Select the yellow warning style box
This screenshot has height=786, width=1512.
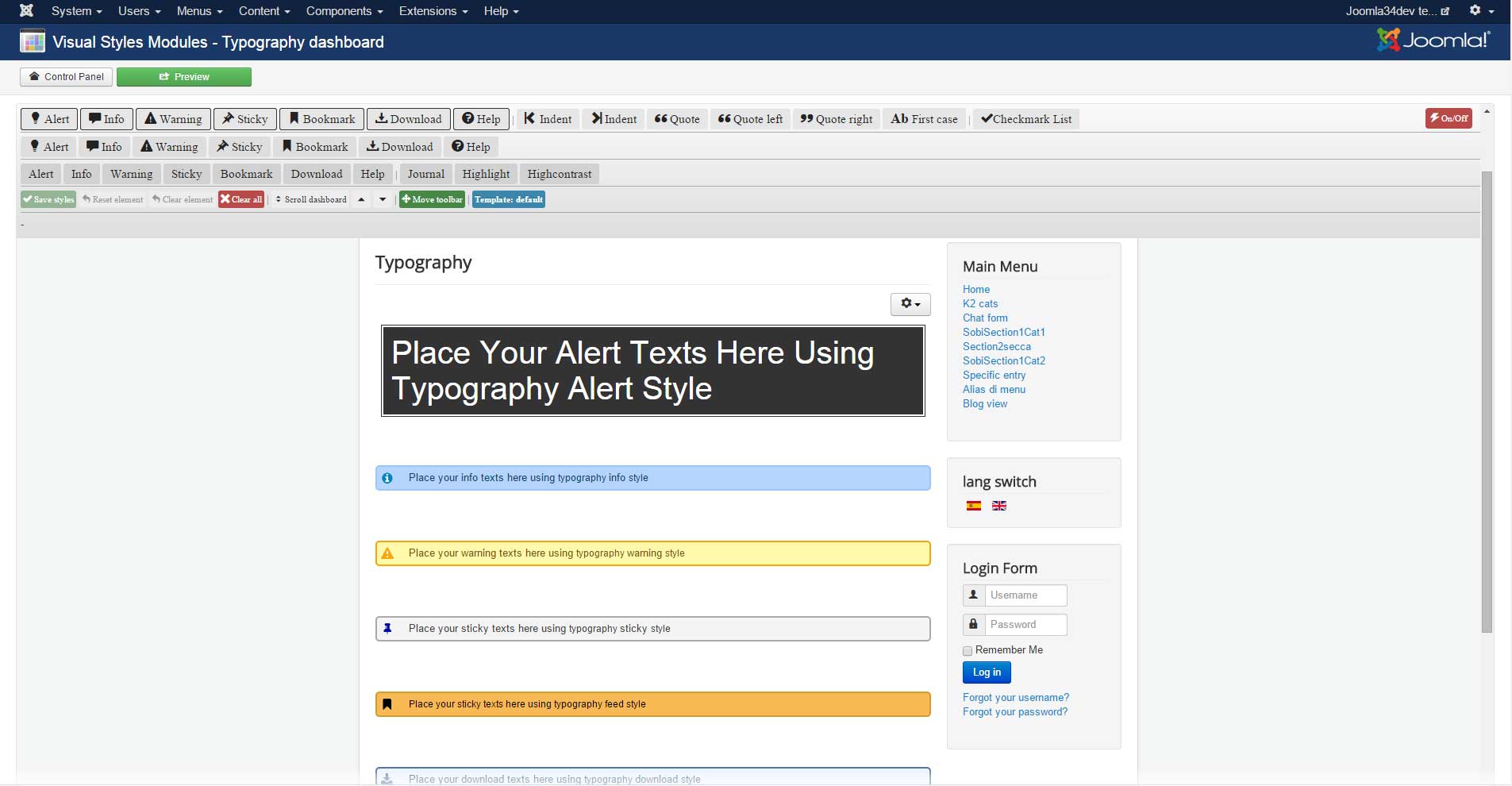(652, 553)
